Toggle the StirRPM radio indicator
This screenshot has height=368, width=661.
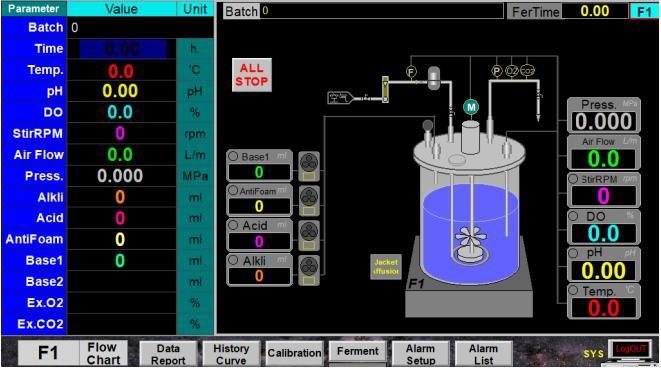573,179
